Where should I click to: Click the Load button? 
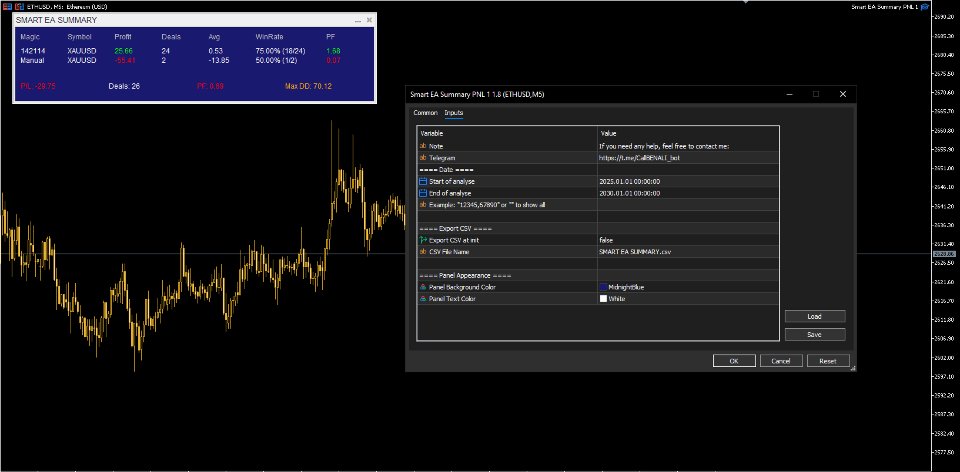click(815, 317)
